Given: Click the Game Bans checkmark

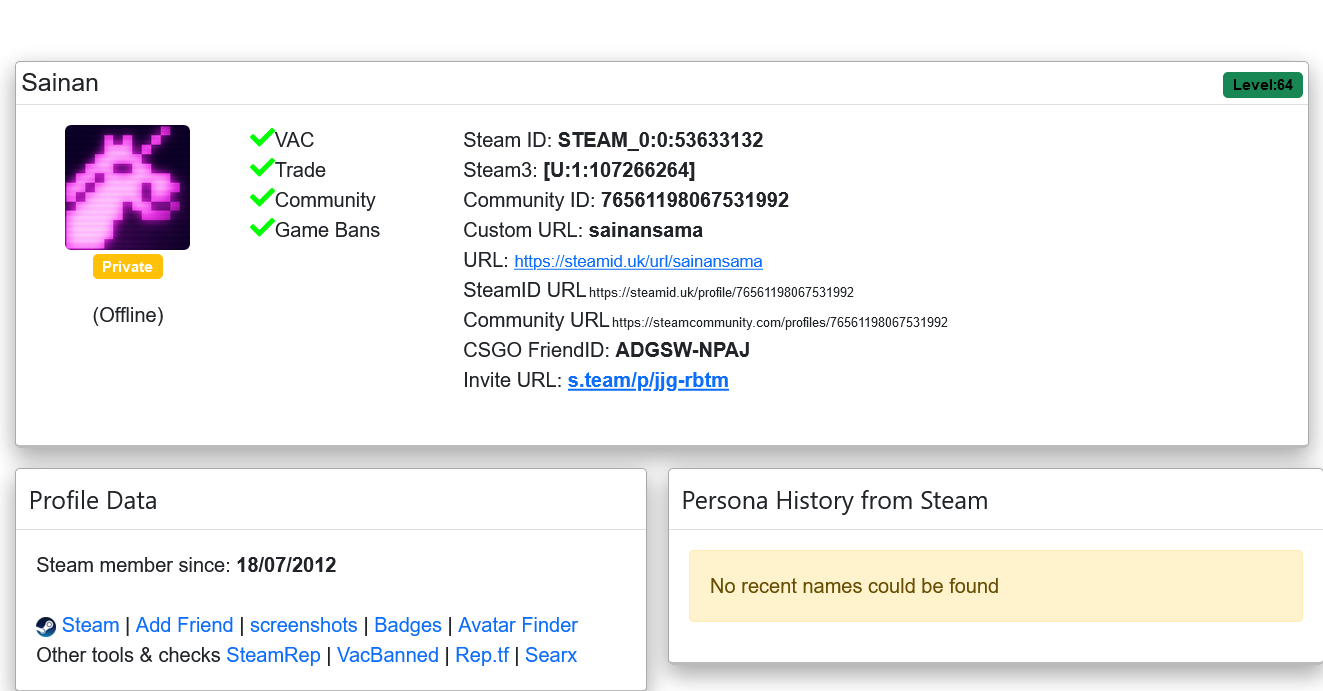Looking at the screenshot, I should [x=261, y=227].
